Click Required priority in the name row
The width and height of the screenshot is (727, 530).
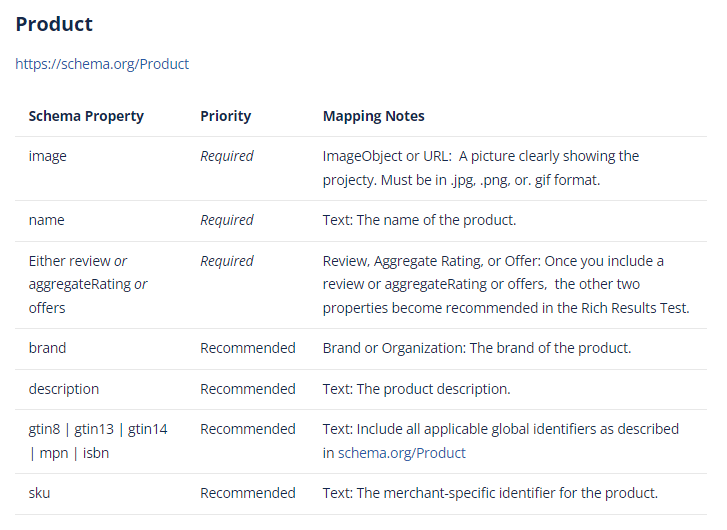click(x=227, y=220)
